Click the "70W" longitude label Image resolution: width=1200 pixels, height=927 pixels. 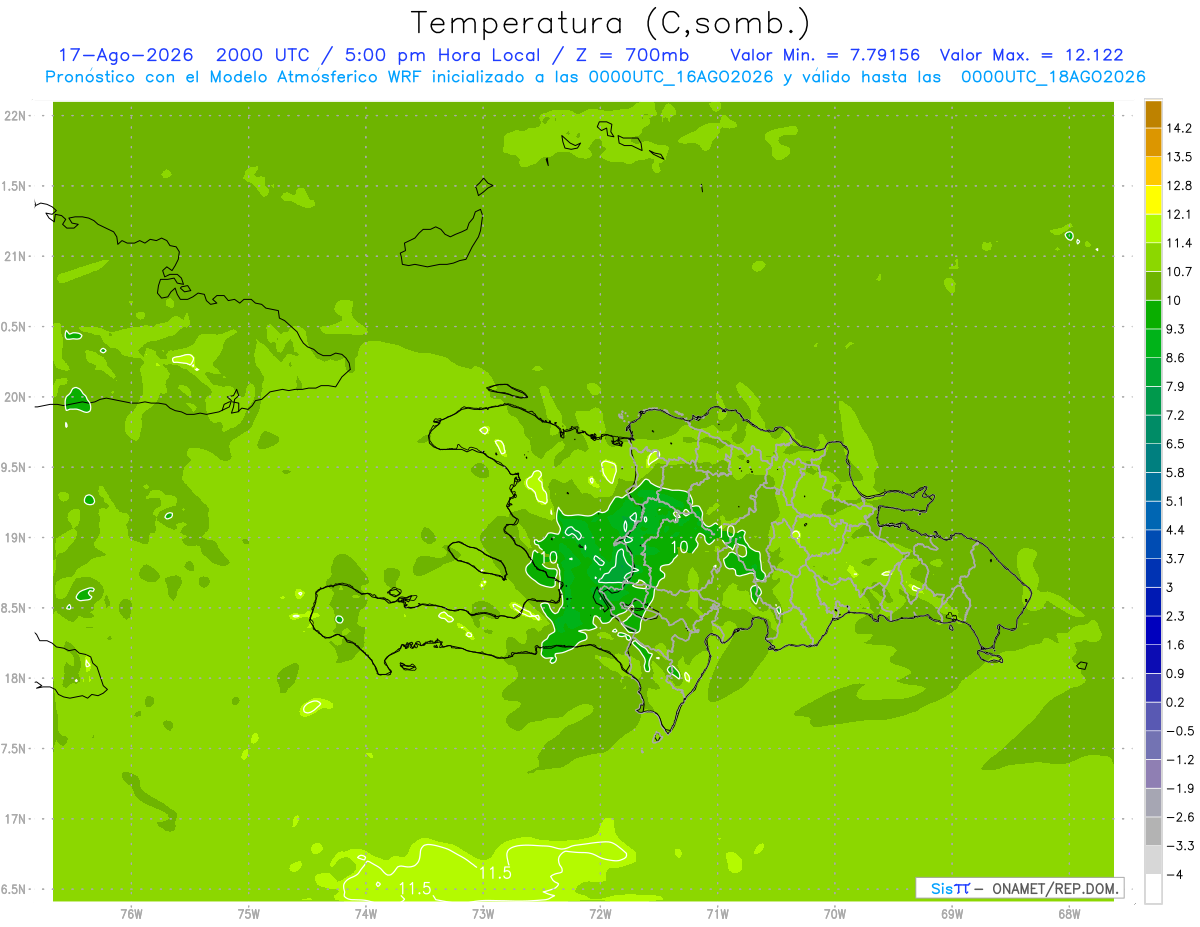tap(835, 913)
